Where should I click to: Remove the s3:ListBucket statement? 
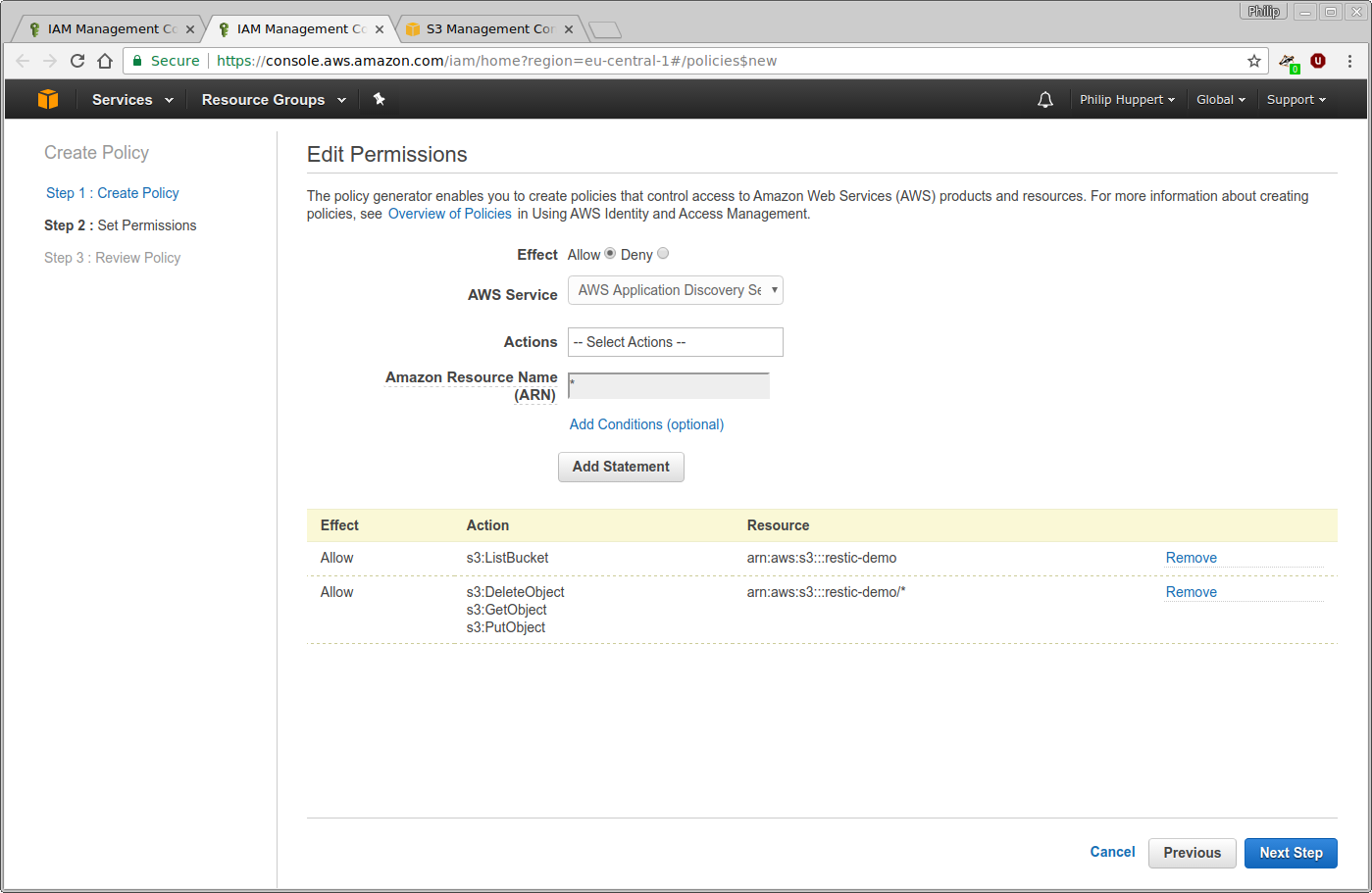coord(1191,558)
